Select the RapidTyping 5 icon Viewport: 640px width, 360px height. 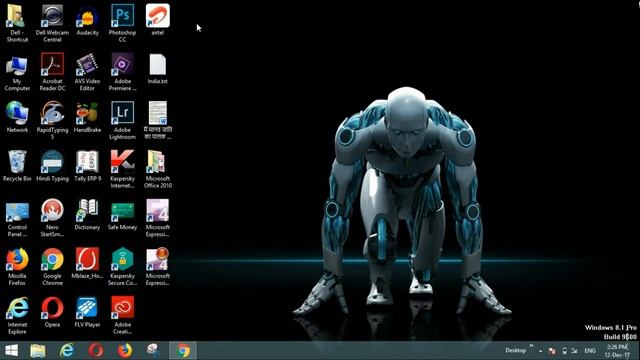click(52, 113)
